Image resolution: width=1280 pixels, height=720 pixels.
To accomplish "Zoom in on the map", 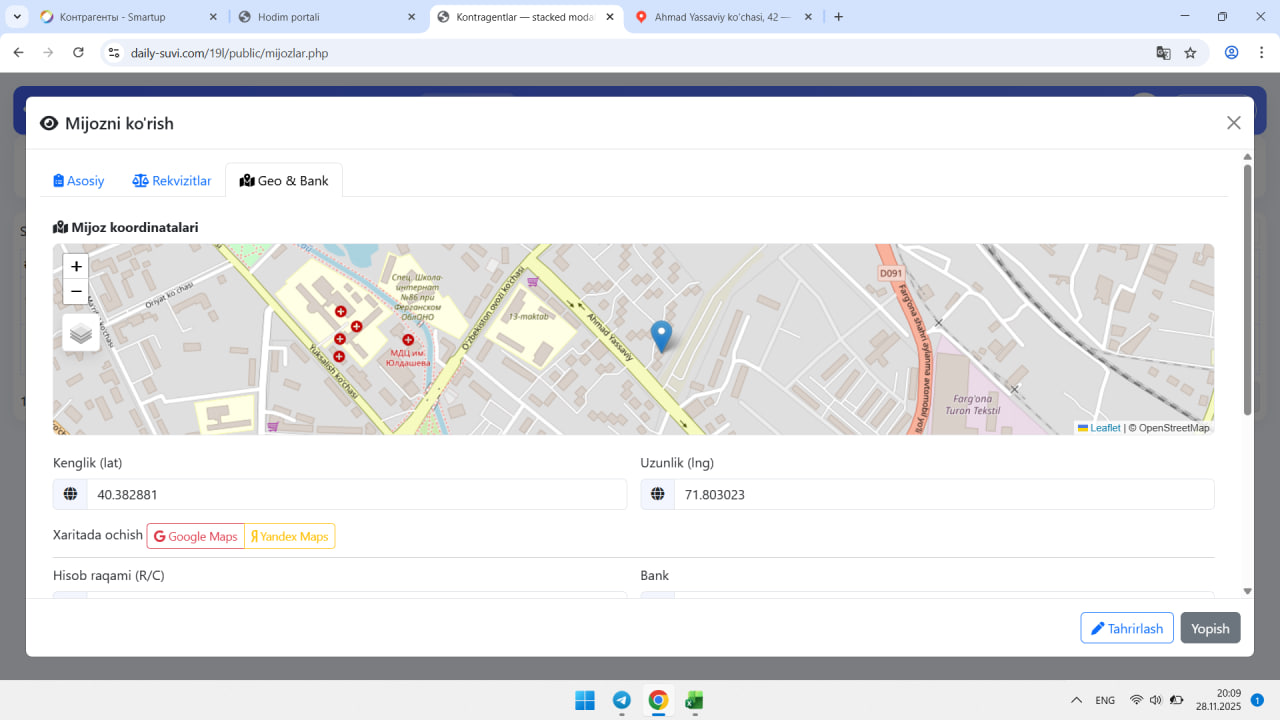I will pyautogui.click(x=76, y=266).
